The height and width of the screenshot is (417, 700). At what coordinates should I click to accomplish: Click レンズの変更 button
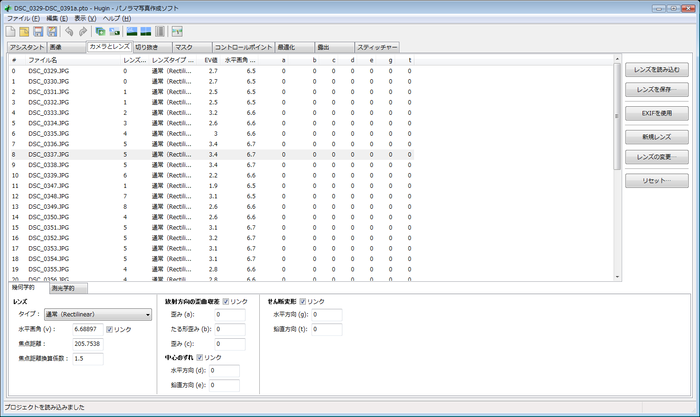657,157
